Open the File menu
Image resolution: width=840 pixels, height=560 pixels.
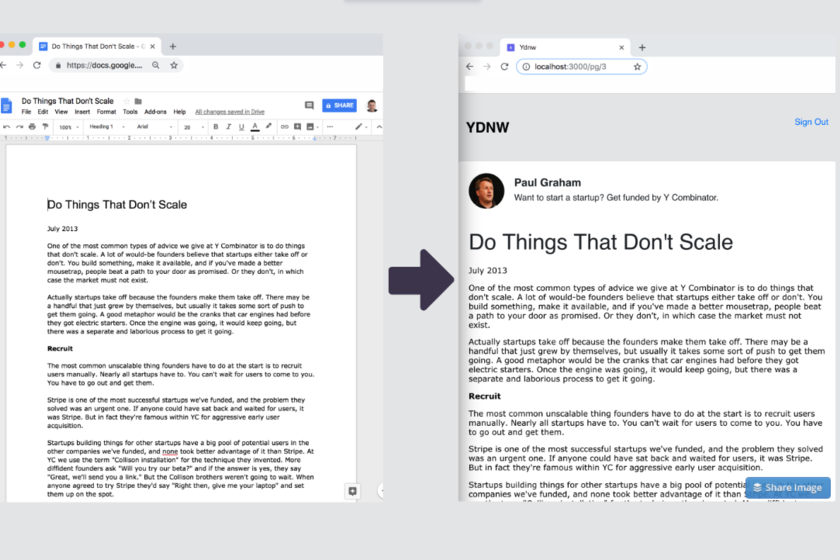click(26, 112)
